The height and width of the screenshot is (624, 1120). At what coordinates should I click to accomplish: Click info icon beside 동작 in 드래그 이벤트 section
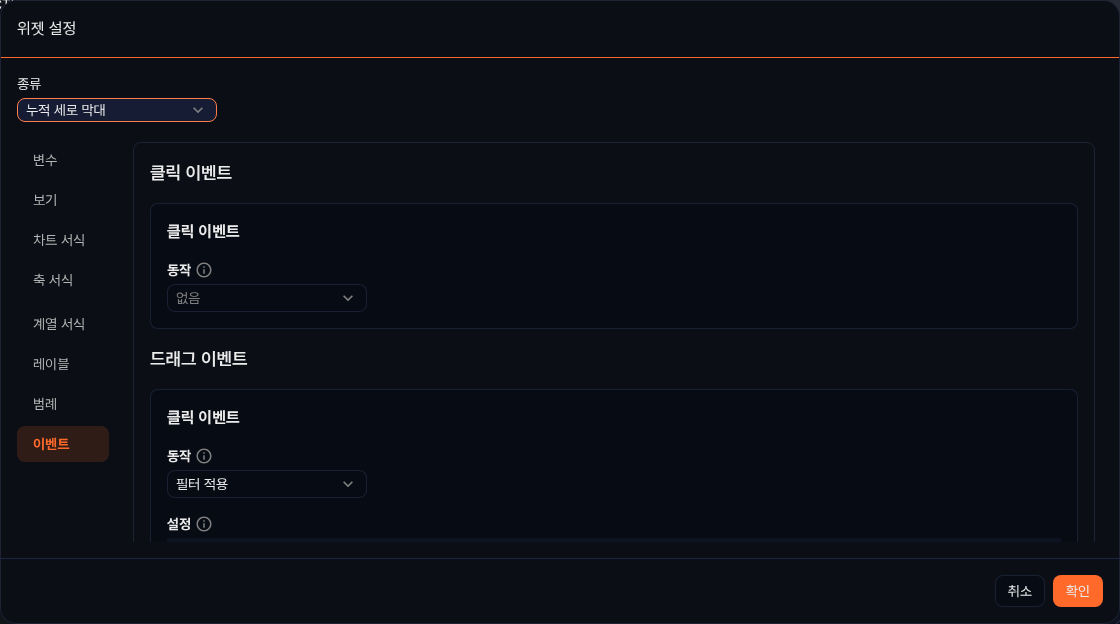[204, 456]
